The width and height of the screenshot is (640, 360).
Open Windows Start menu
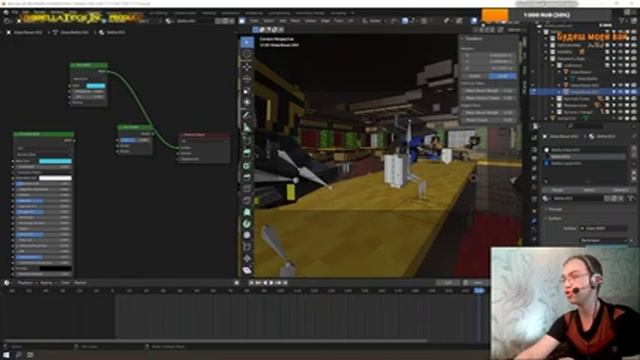[x=6, y=355]
